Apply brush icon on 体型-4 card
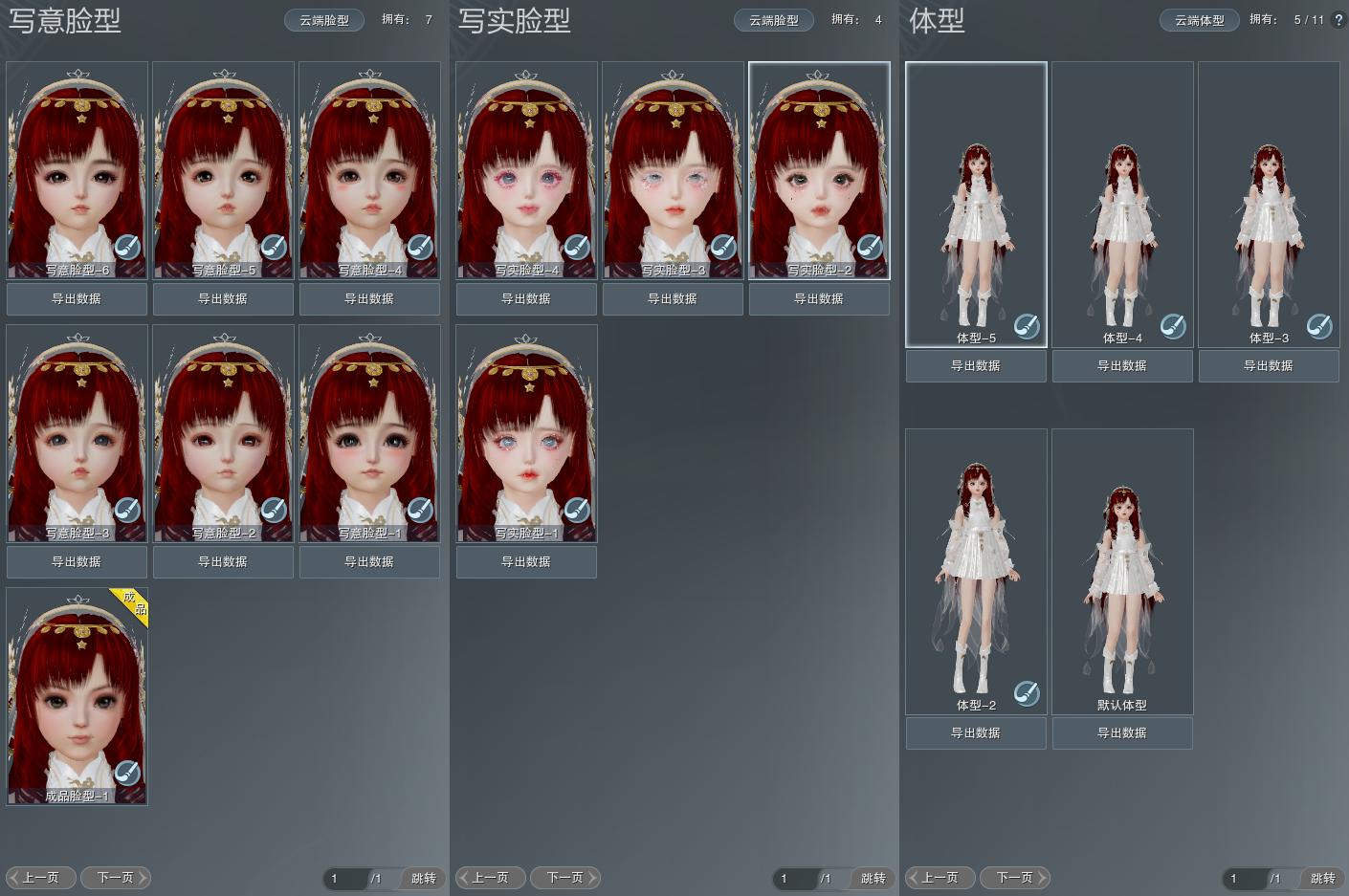This screenshot has width=1349, height=896. (1173, 326)
